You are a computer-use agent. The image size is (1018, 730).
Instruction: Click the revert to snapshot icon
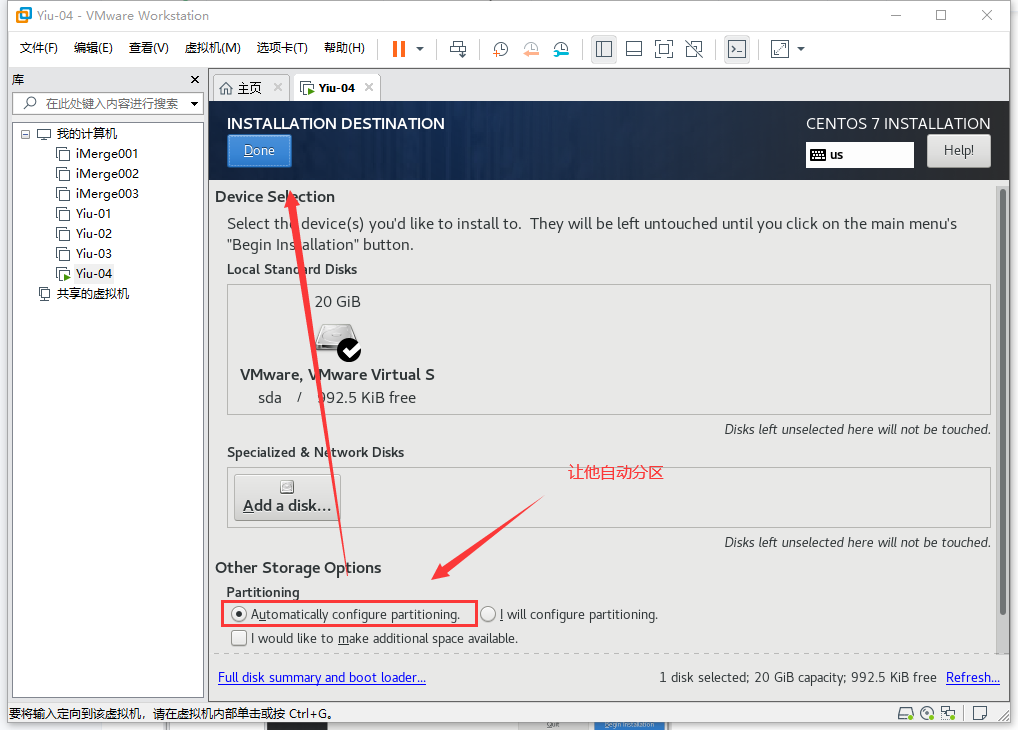531,49
